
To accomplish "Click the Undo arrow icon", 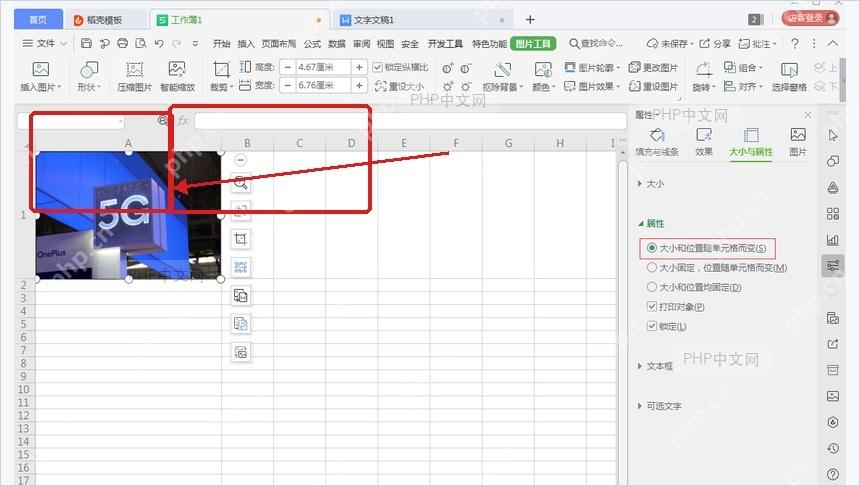I will click(x=159, y=43).
